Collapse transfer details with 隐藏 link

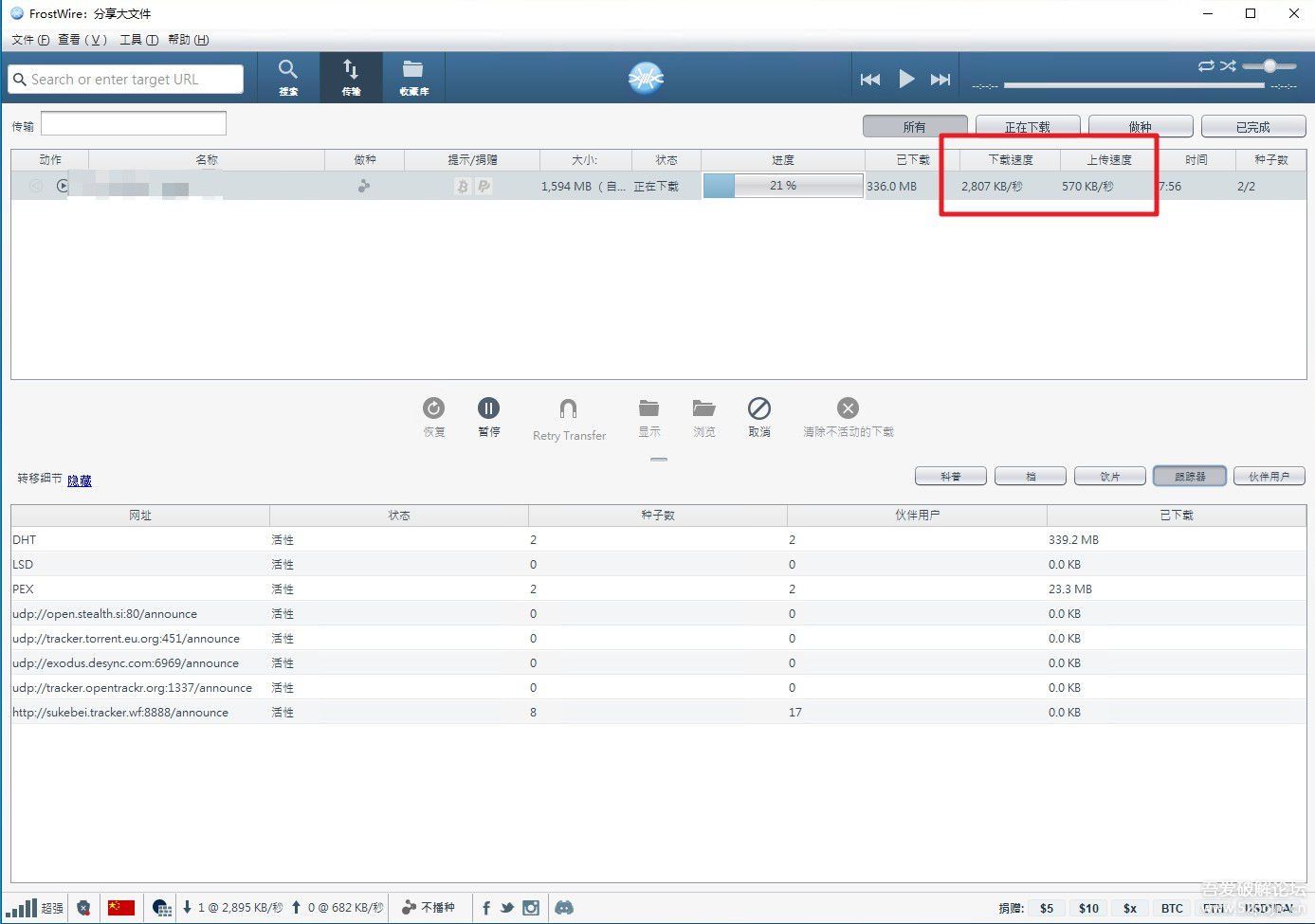80,480
